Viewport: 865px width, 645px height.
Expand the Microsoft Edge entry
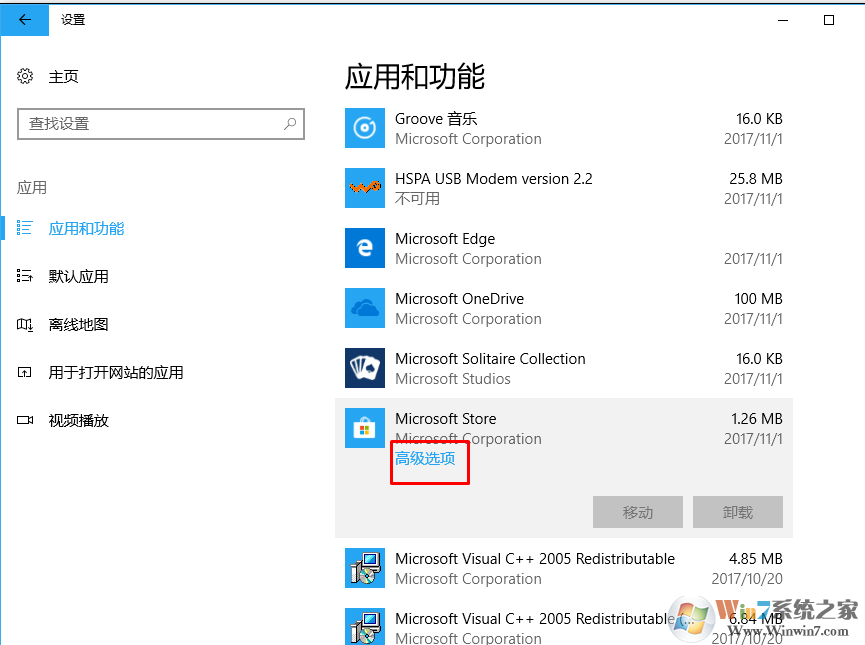click(x=560, y=248)
